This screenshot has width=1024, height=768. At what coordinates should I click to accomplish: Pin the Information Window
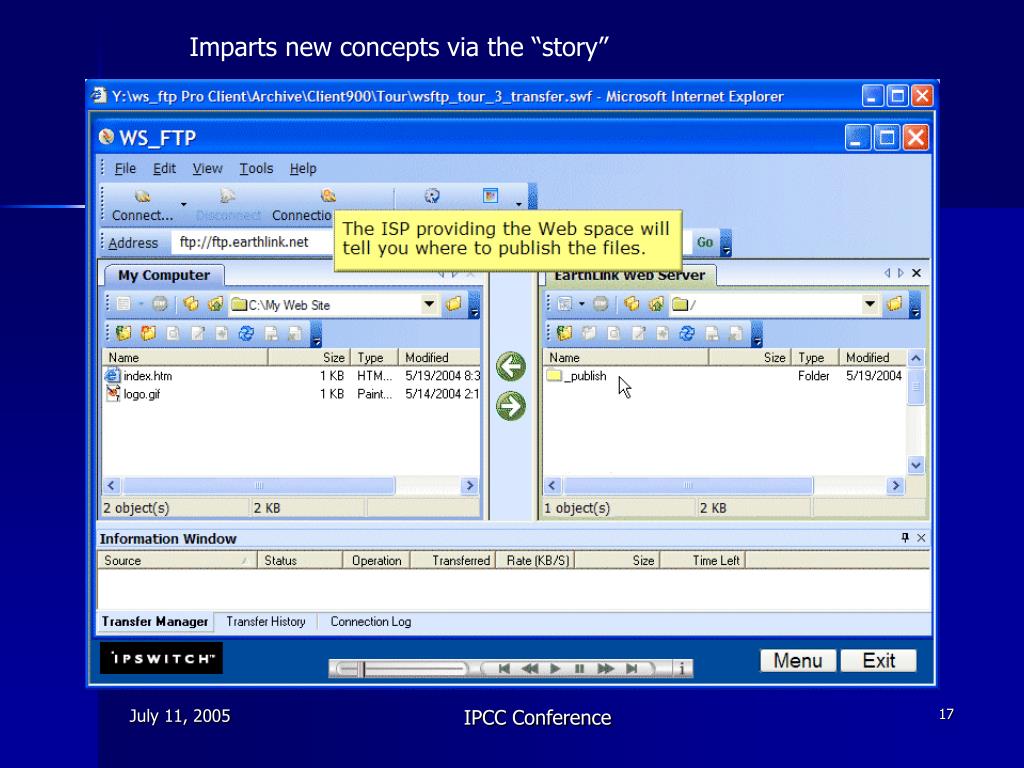pos(905,537)
